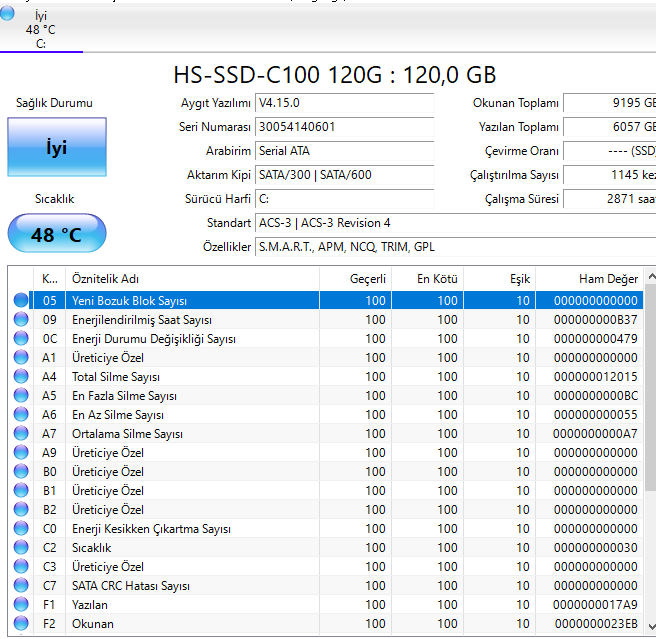Click the status orb for row A5
The height and width of the screenshot is (639, 656).
[x=21, y=395]
